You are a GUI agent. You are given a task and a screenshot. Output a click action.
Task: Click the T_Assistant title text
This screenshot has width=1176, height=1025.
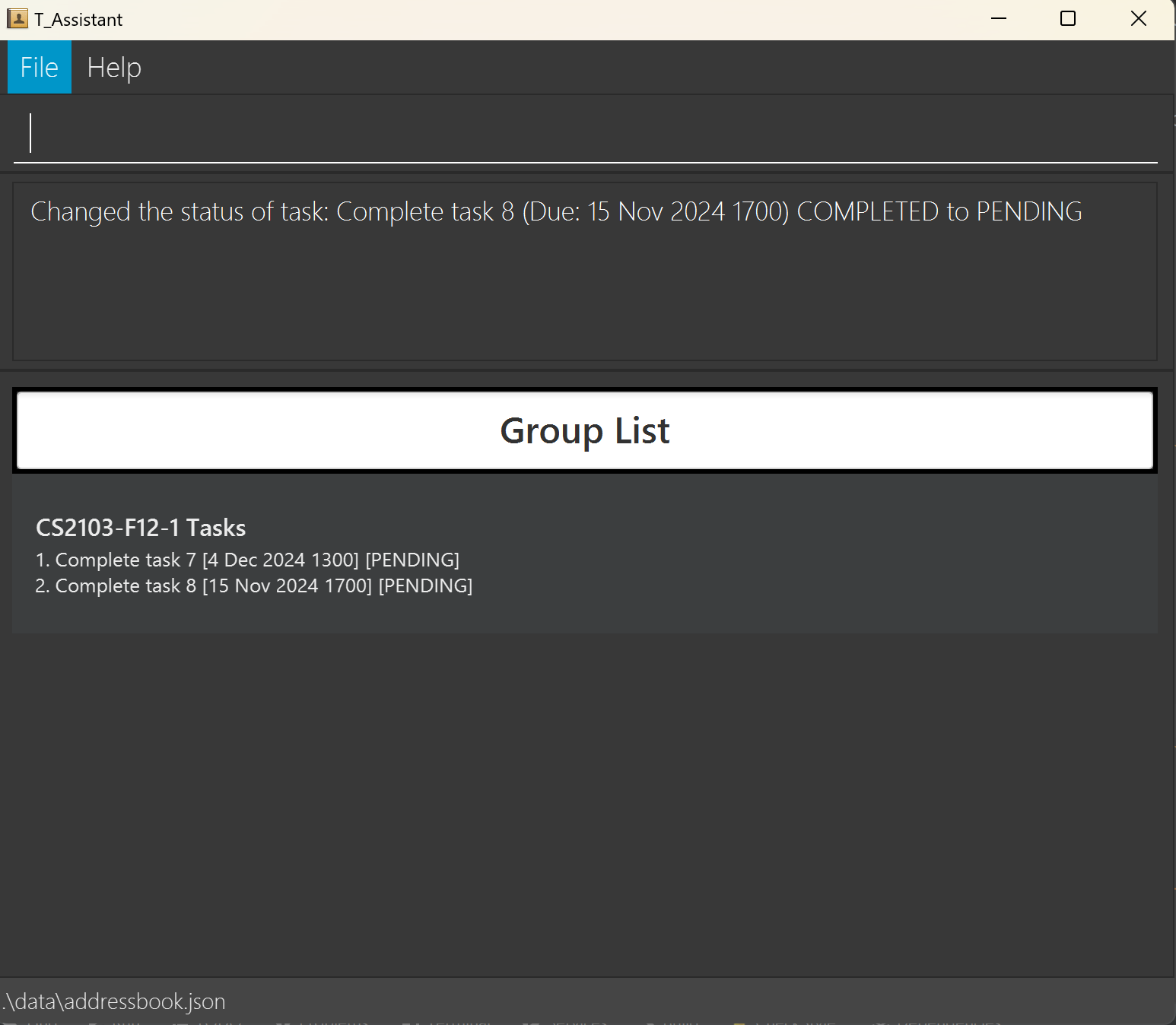coord(78,20)
